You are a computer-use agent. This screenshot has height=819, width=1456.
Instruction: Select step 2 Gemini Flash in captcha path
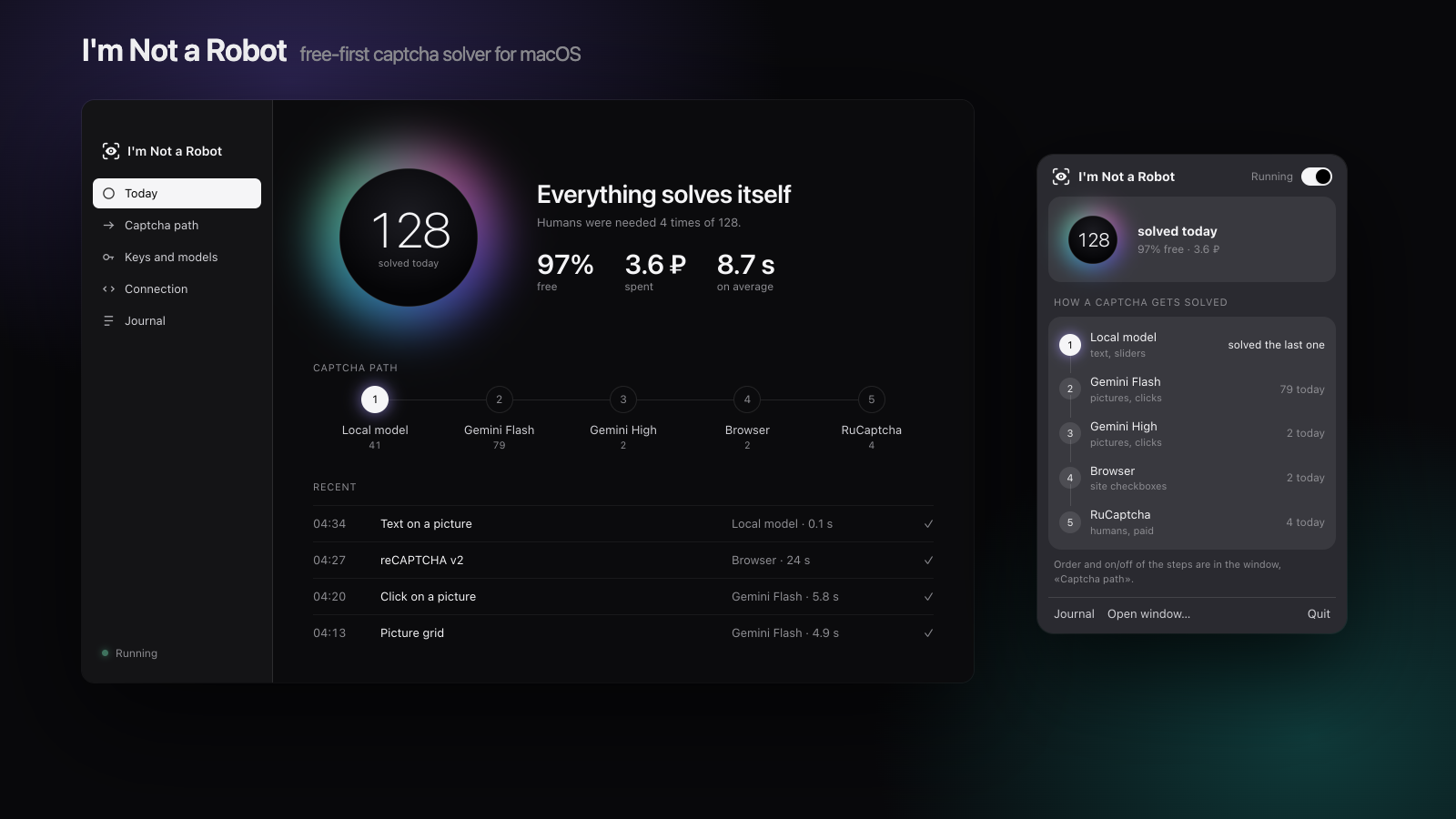[x=499, y=399]
